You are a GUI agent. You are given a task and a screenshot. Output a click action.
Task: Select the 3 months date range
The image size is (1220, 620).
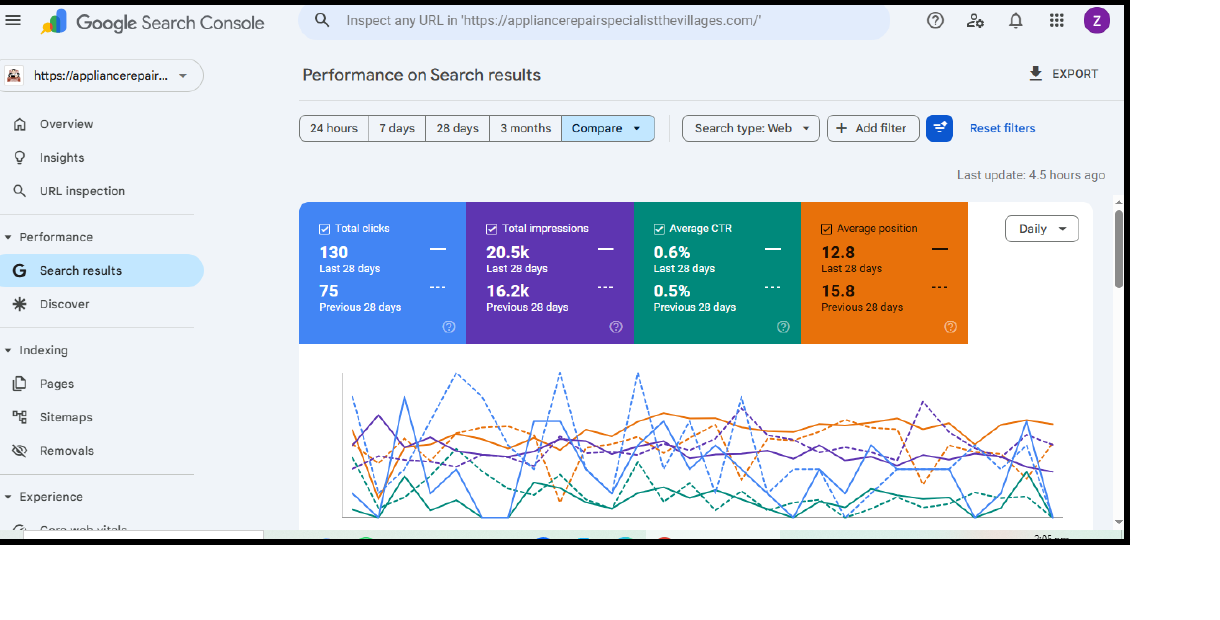pyautogui.click(x=526, y=128)
